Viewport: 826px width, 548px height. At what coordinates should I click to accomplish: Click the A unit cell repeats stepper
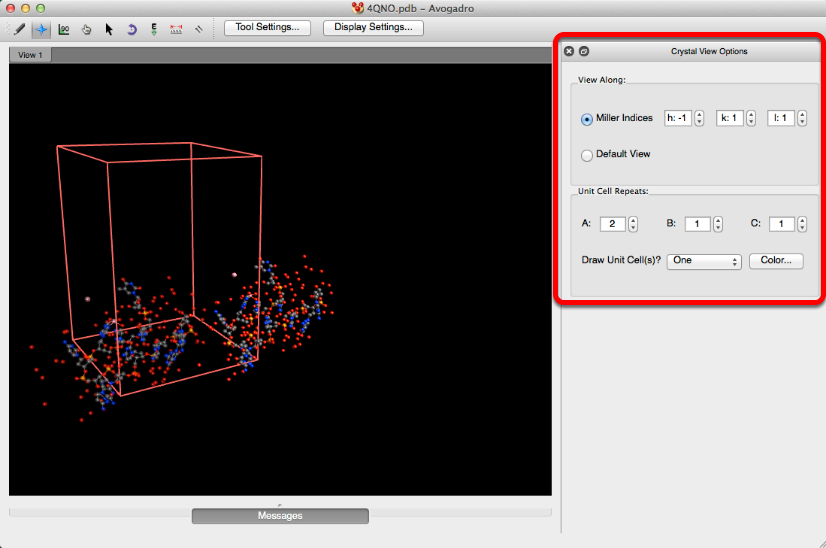point(632,224)
